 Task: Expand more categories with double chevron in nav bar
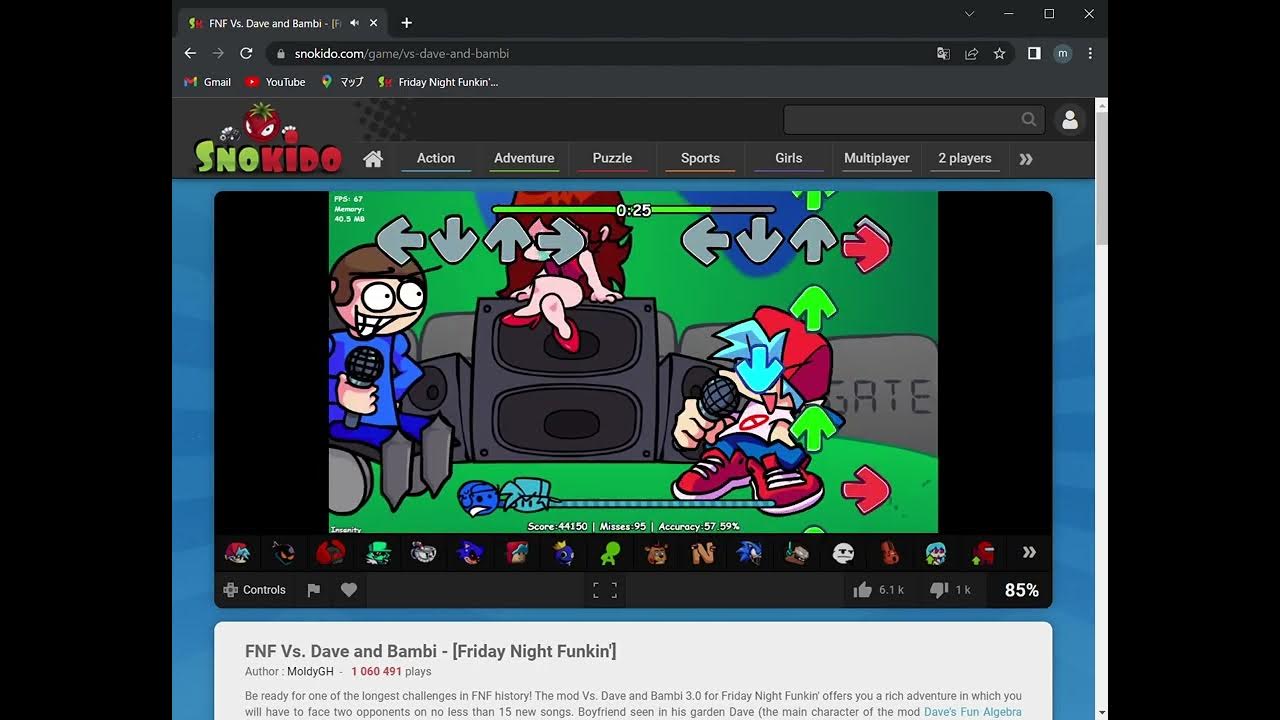[x=1025, y=159]
